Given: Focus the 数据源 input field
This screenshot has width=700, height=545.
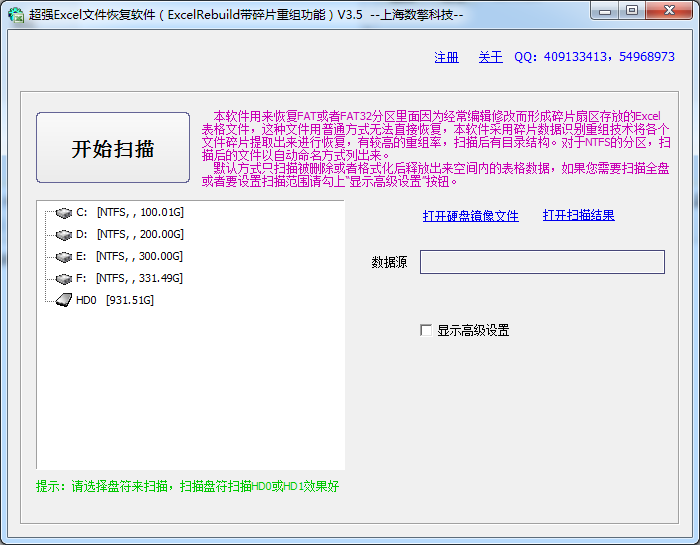Looking at the screenshot, I should click(542, 262).
